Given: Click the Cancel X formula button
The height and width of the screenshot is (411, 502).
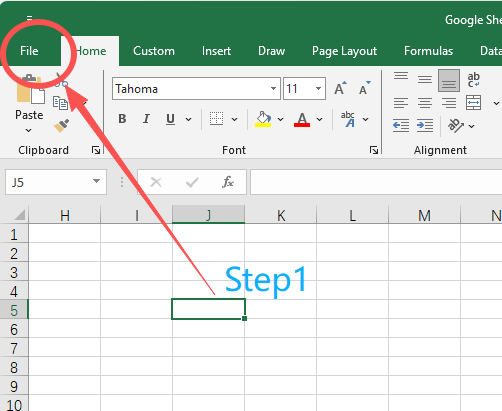Looking at the screenshot, I should [x=156, y=182].
